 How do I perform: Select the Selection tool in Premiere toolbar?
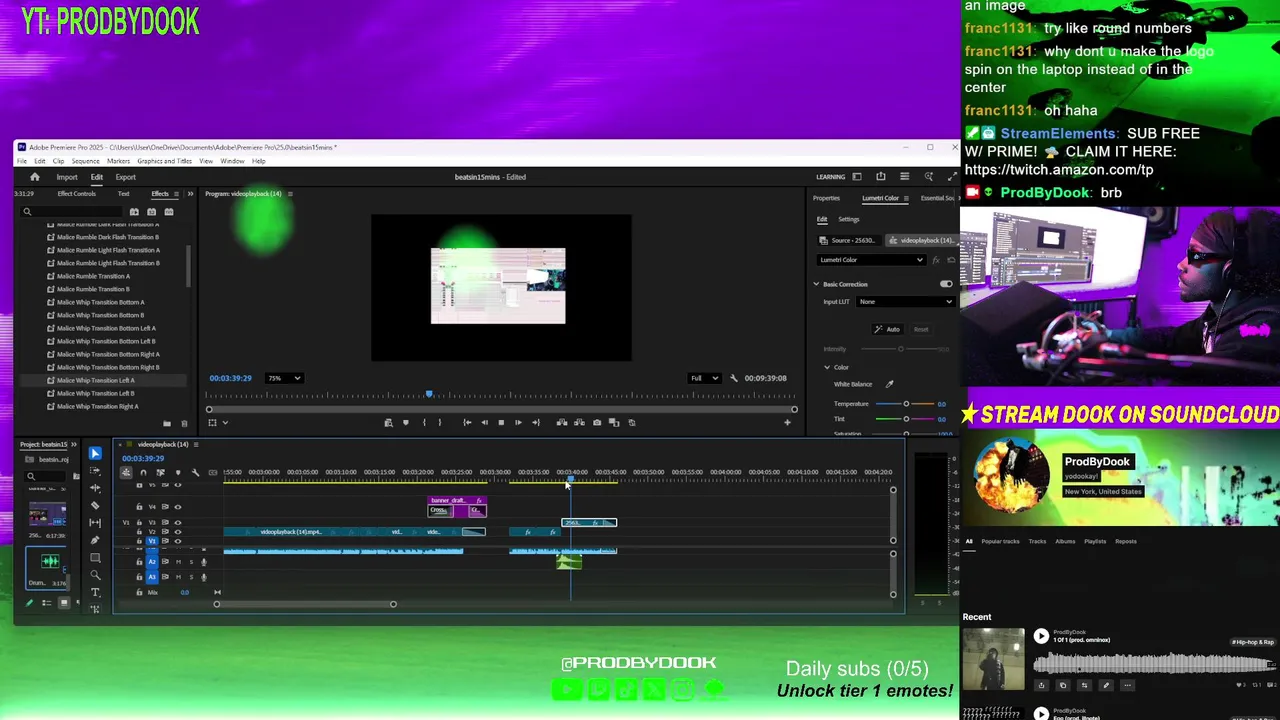pos(95,454)
